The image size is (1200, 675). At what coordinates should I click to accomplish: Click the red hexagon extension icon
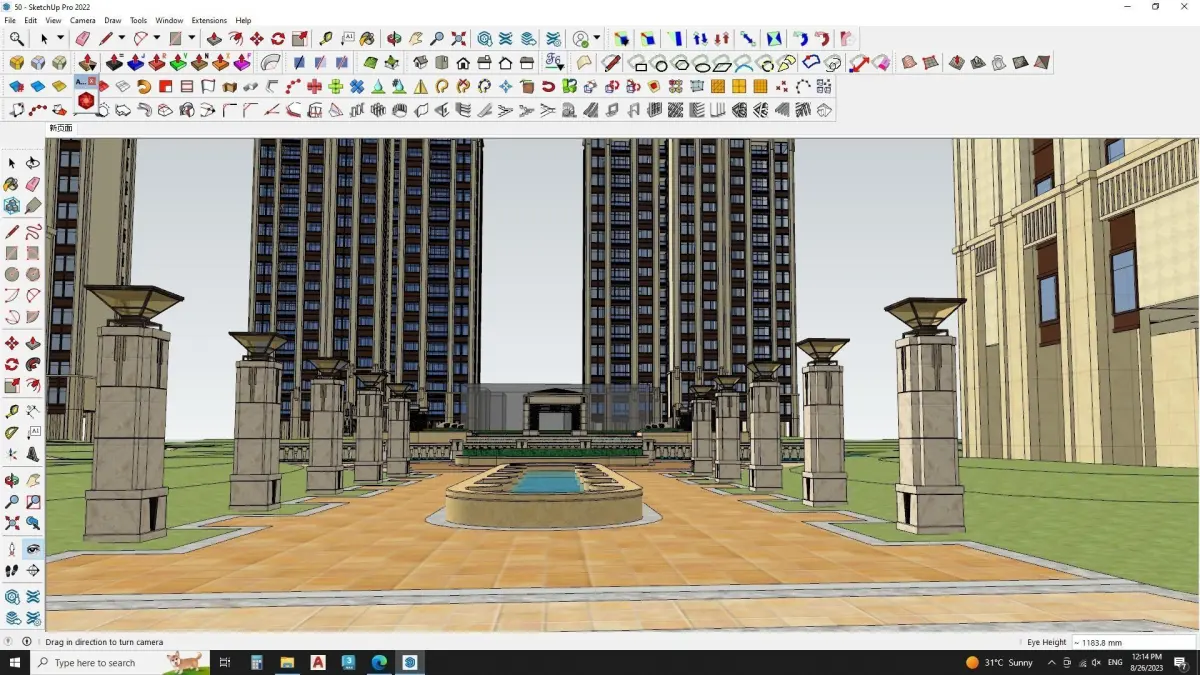(x=86, y=100)
